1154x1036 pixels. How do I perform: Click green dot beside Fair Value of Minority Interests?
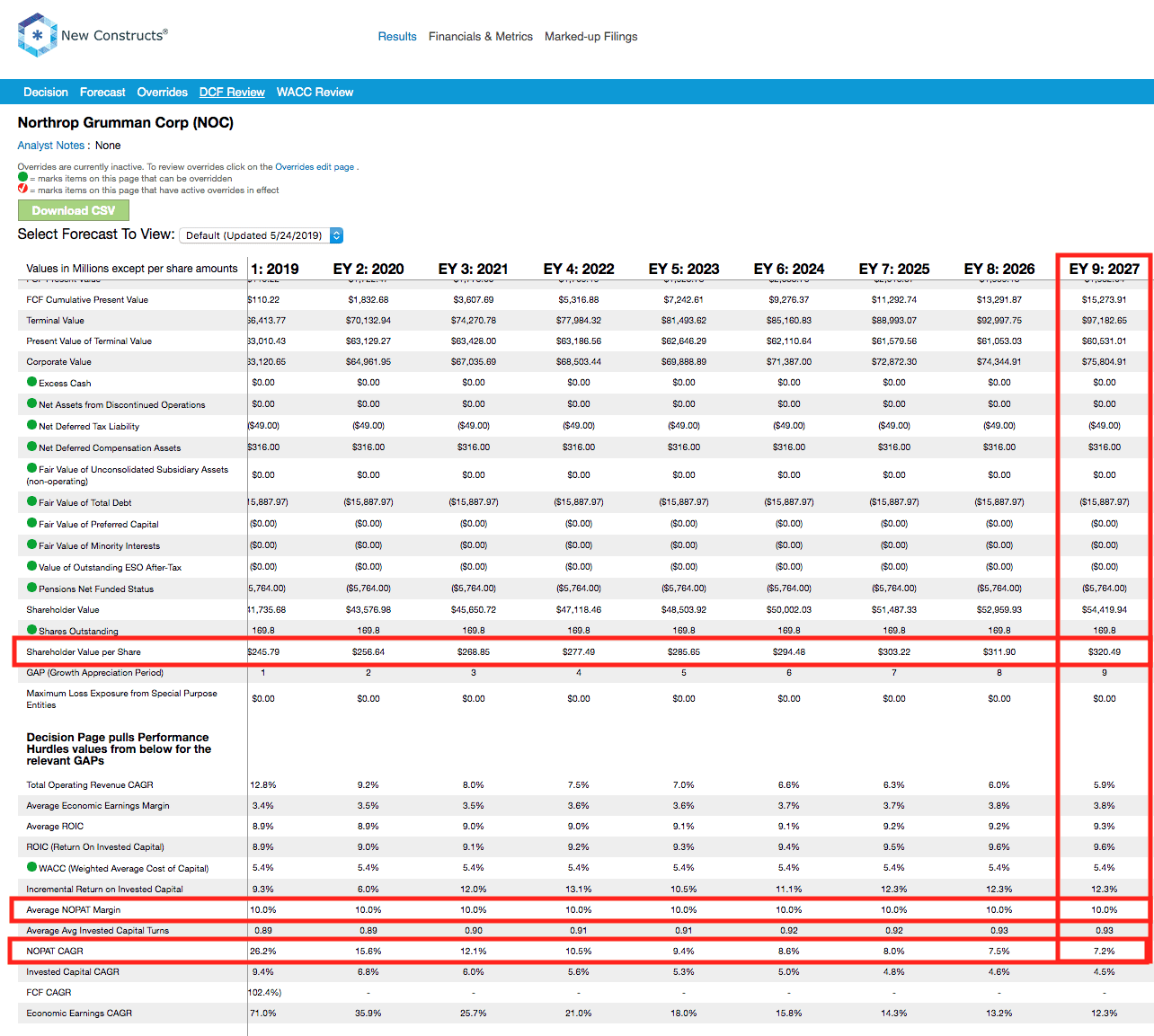coord(31,545)
